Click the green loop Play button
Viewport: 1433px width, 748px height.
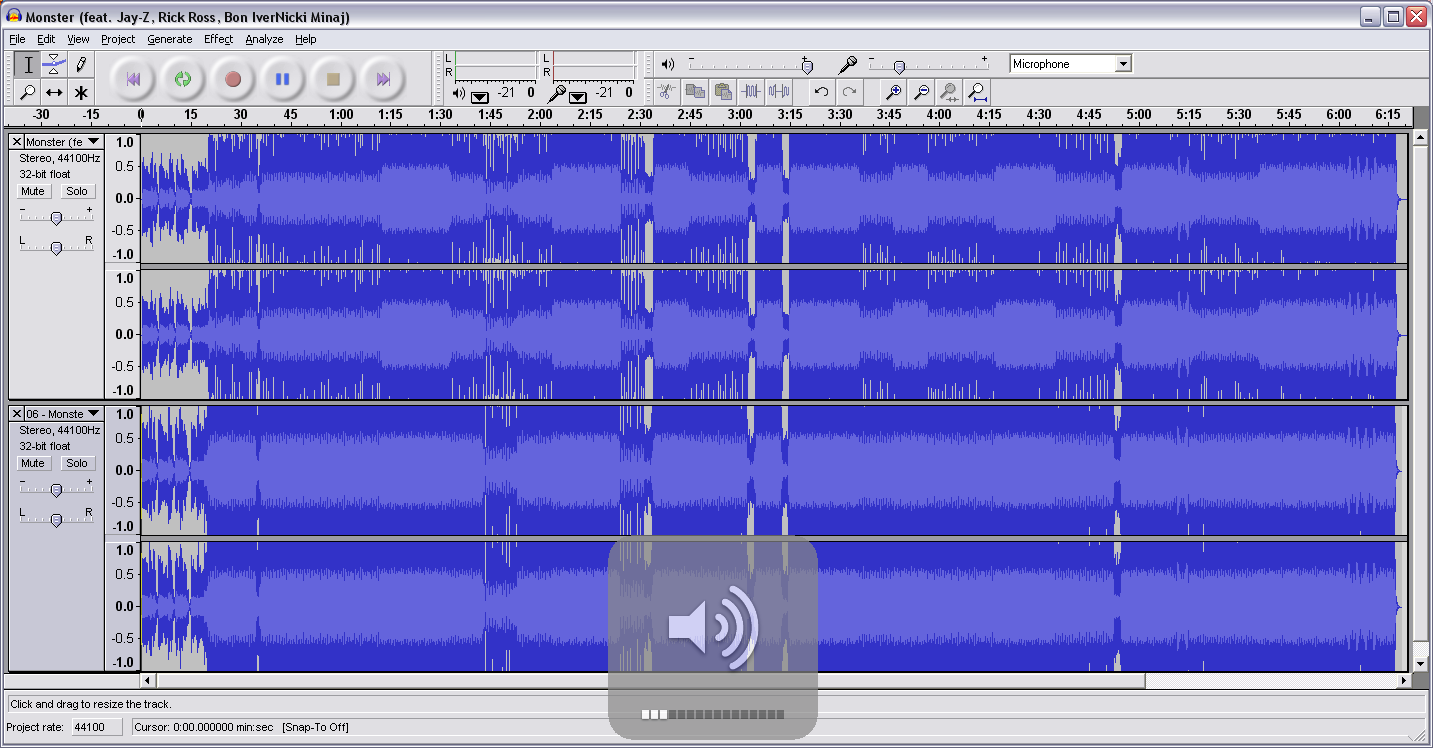click(183, 79)
